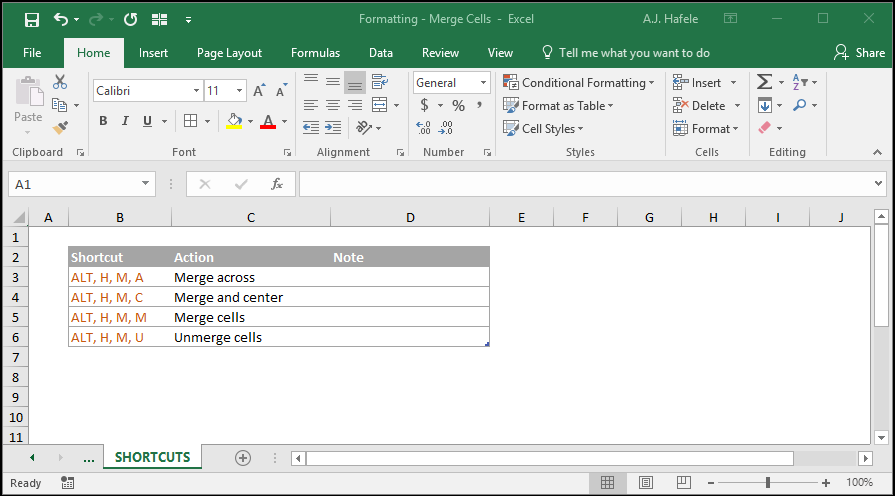
Task: Select the SHORTCUTS sheet tab
Action: coord(152,457)
